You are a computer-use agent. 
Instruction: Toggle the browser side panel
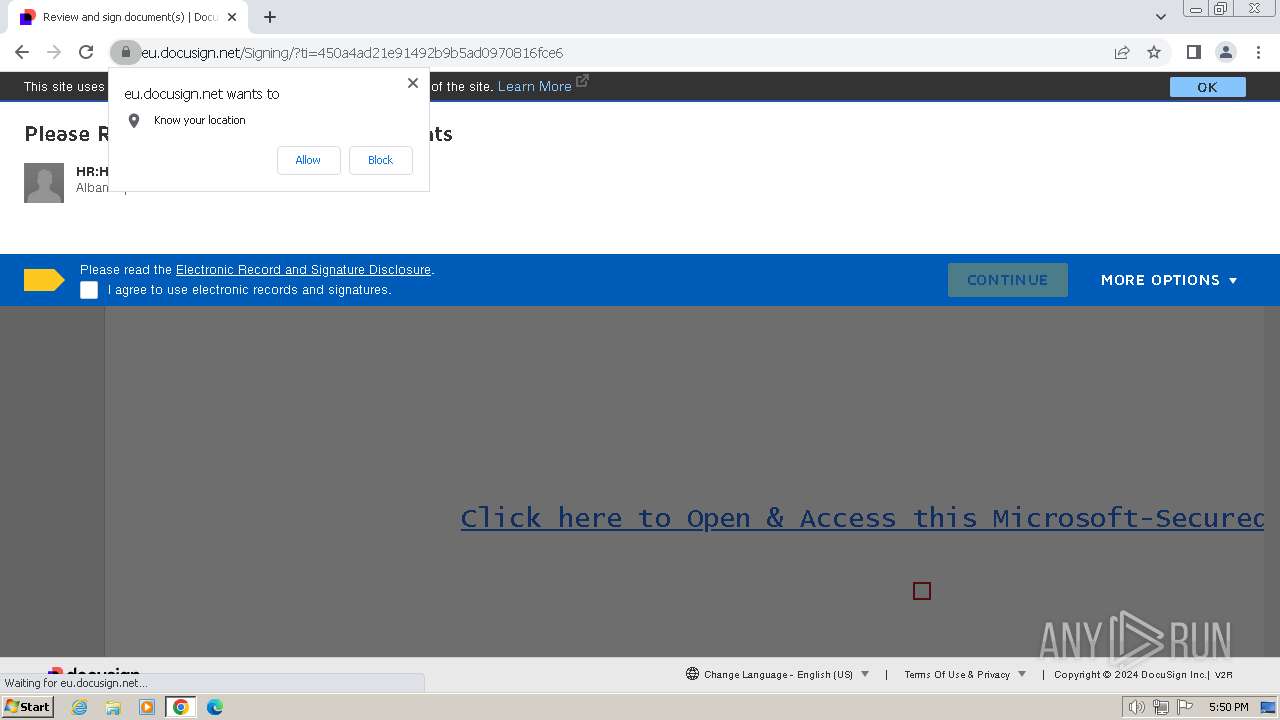pyautogui.click(x=1193, y=52)
